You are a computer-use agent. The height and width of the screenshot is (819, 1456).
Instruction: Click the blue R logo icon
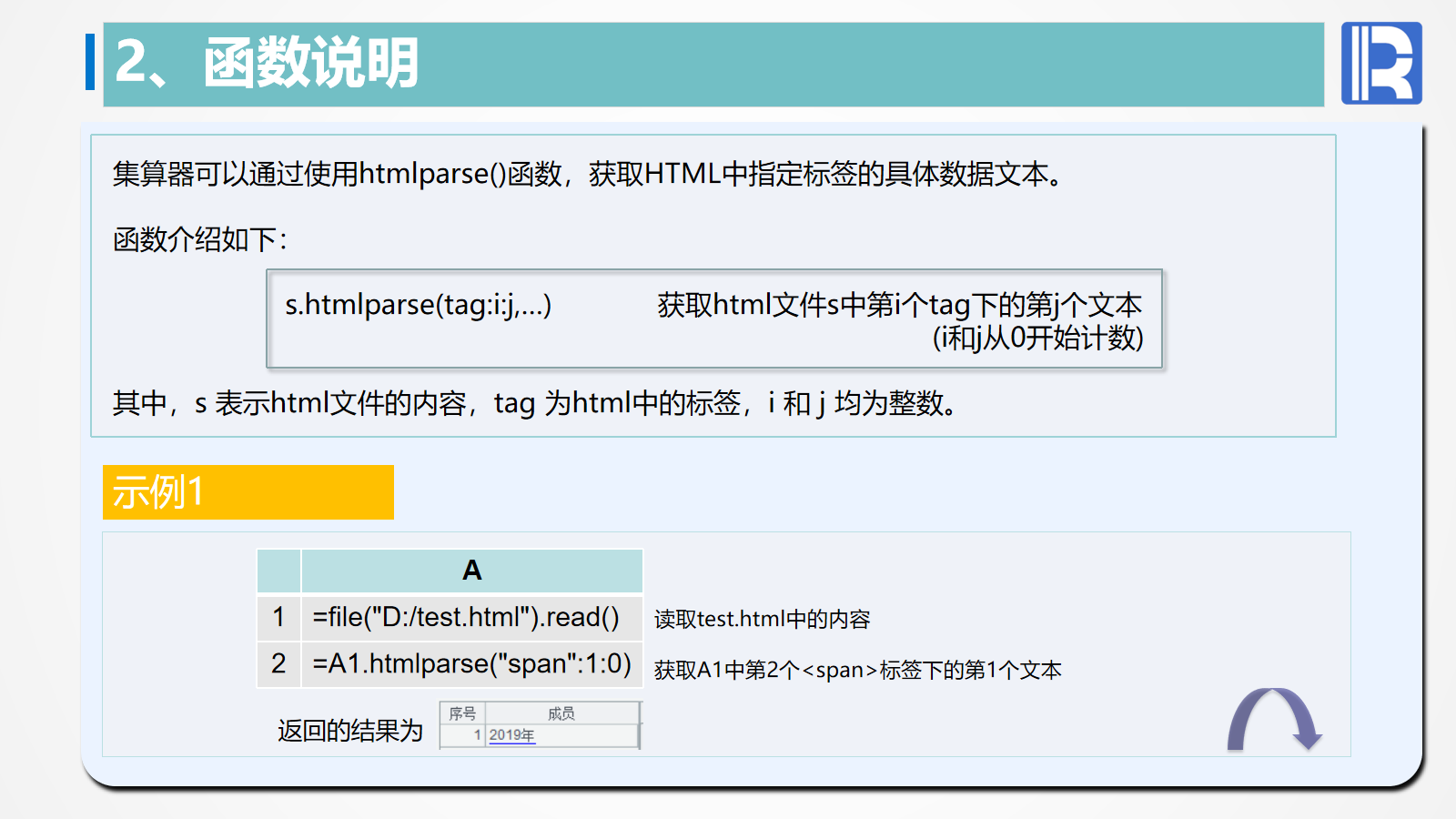1381,63
